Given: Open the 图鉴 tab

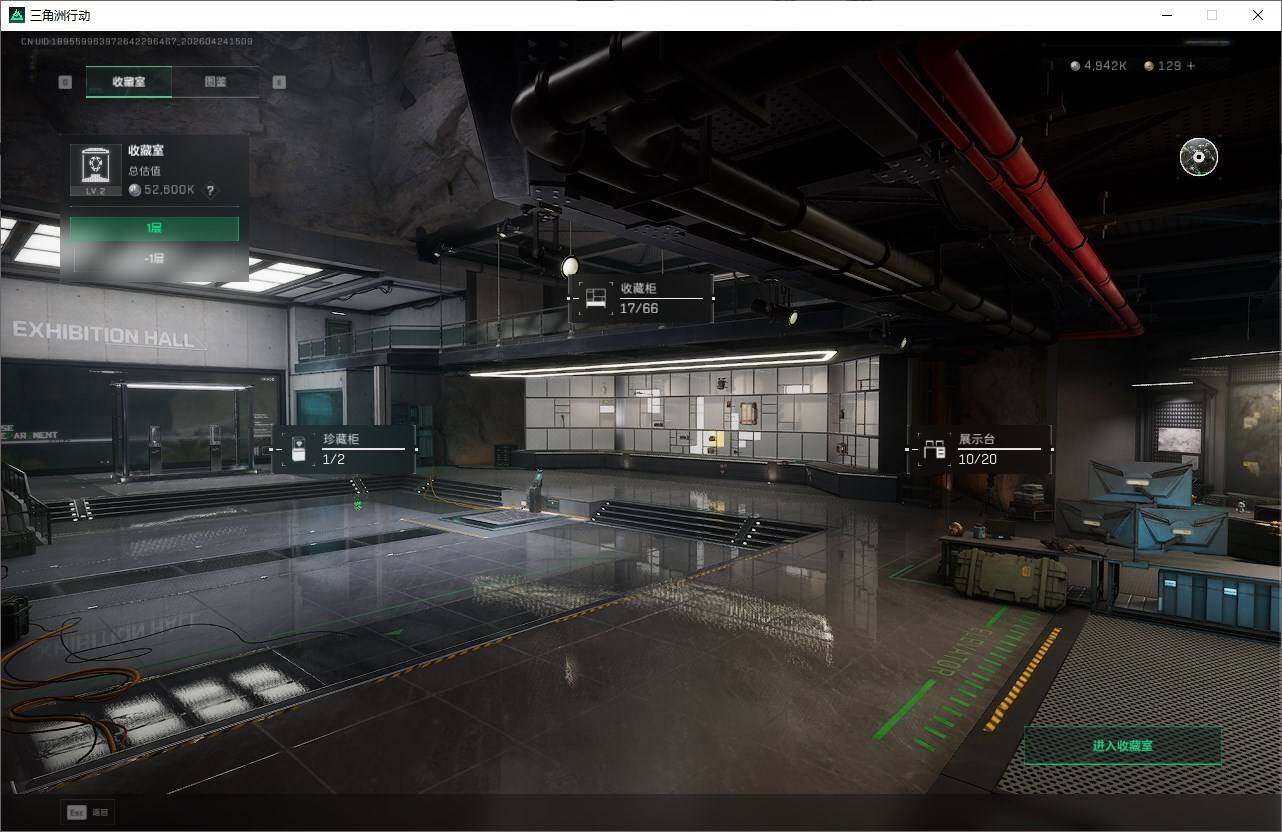Looking at the screenshot, I should (x=215, y=82).
